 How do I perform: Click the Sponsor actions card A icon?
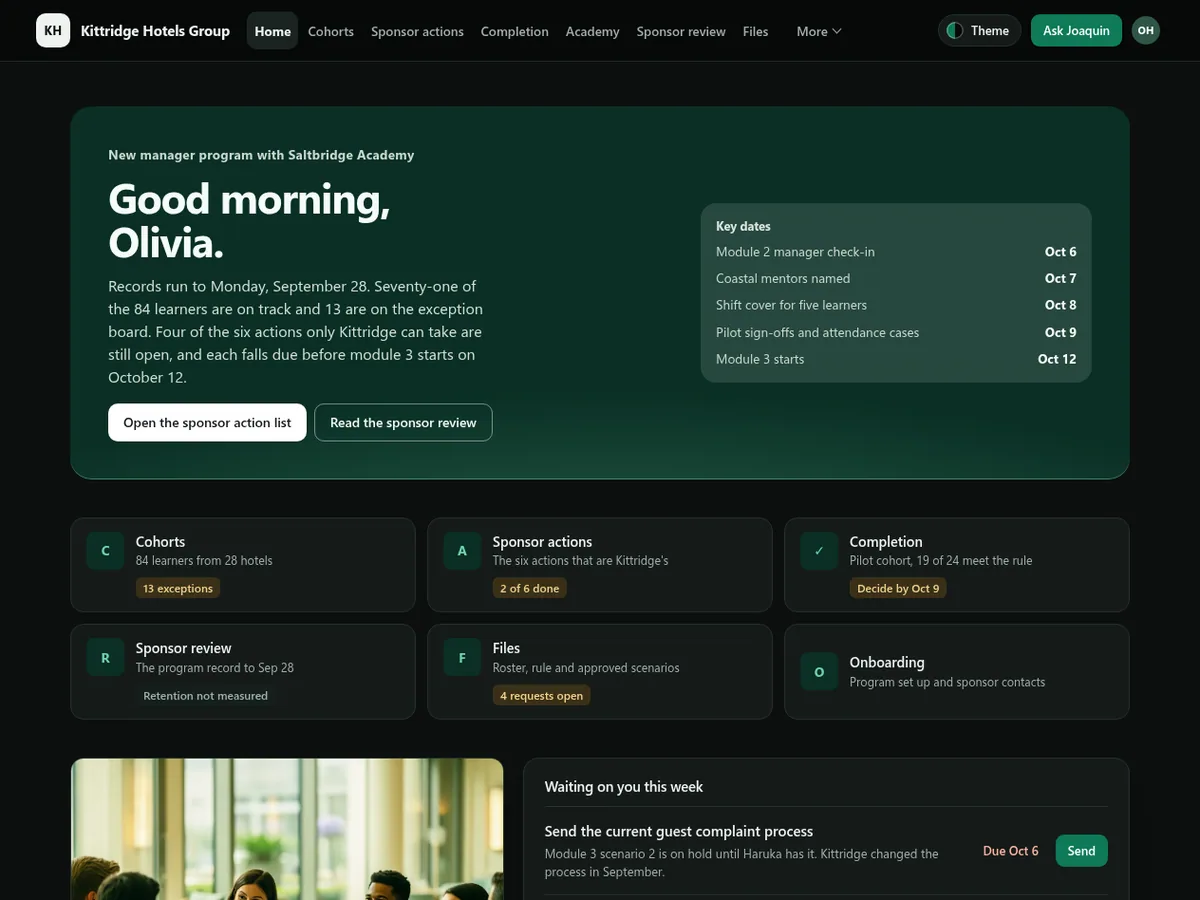462,551
